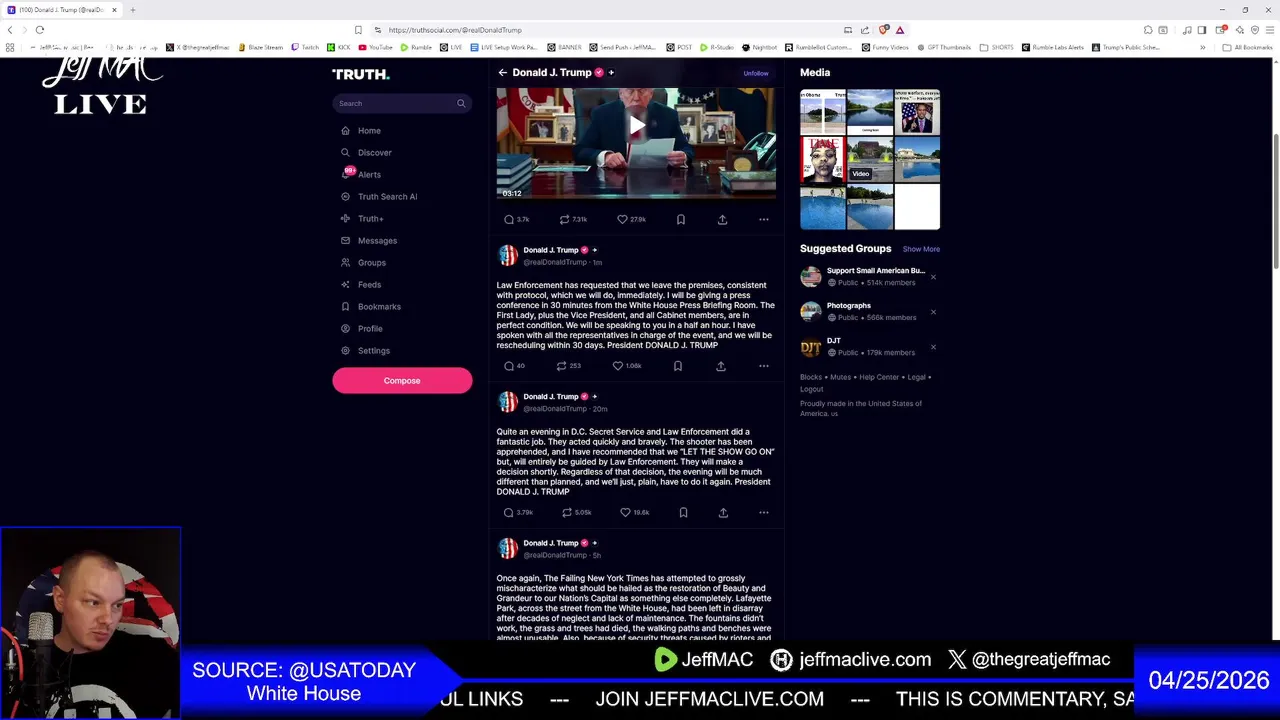Click the Help Center footer link

click(879, 377)
